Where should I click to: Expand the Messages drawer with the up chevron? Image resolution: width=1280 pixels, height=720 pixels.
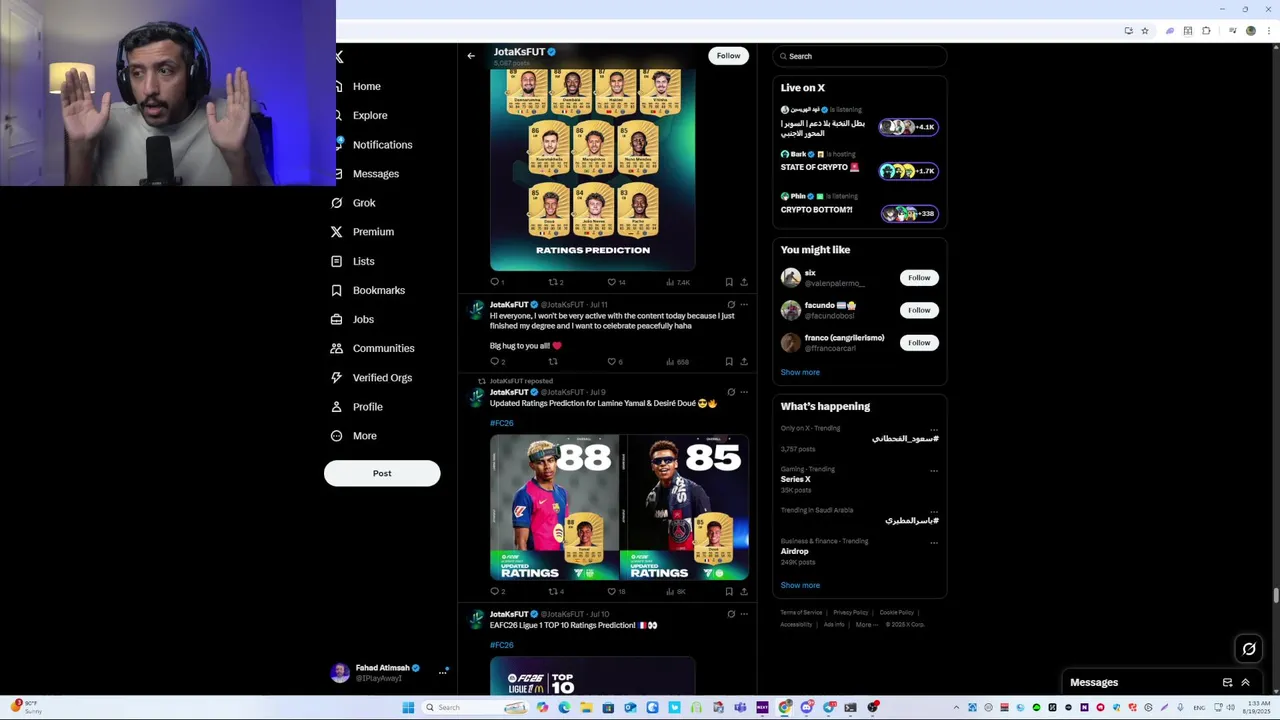click(x=1246, y=682)
